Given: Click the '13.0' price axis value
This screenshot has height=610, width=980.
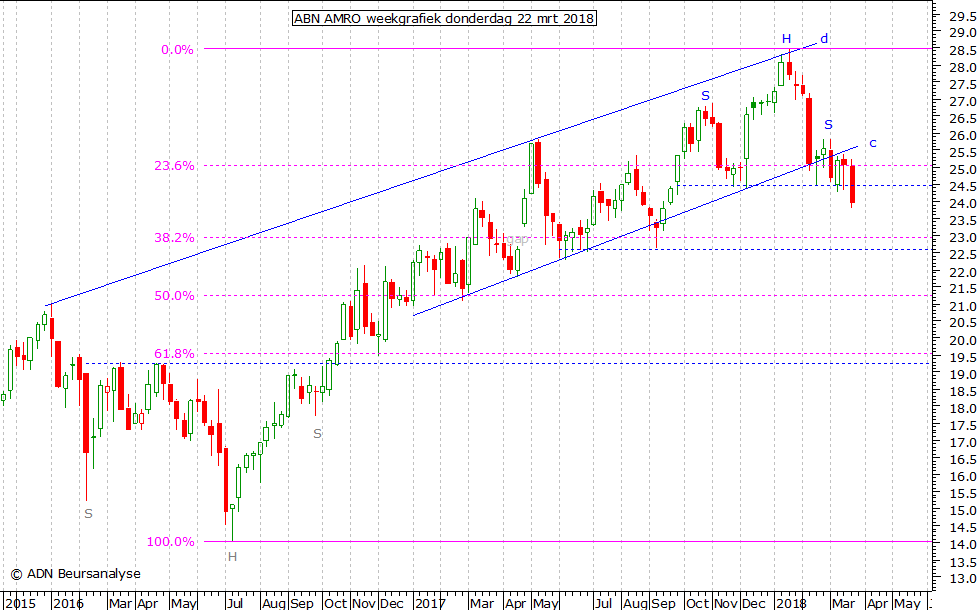Looking at the screenshot, I should (x=963, y=579).
